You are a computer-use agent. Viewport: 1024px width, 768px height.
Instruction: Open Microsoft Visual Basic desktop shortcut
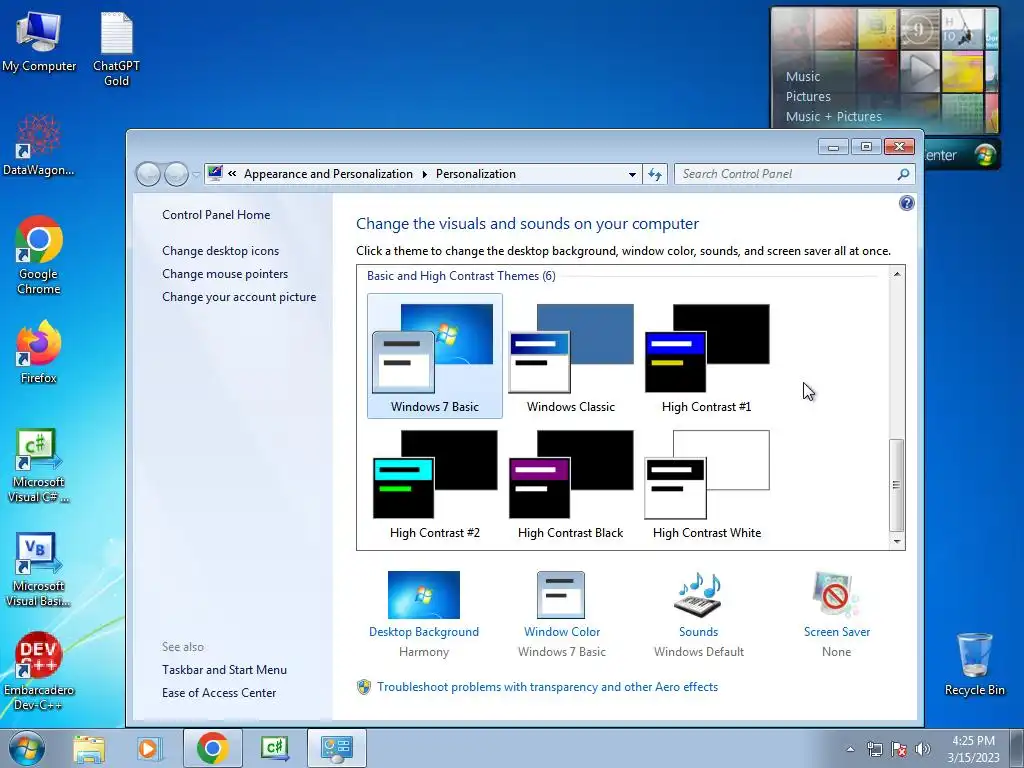(38, 569)
